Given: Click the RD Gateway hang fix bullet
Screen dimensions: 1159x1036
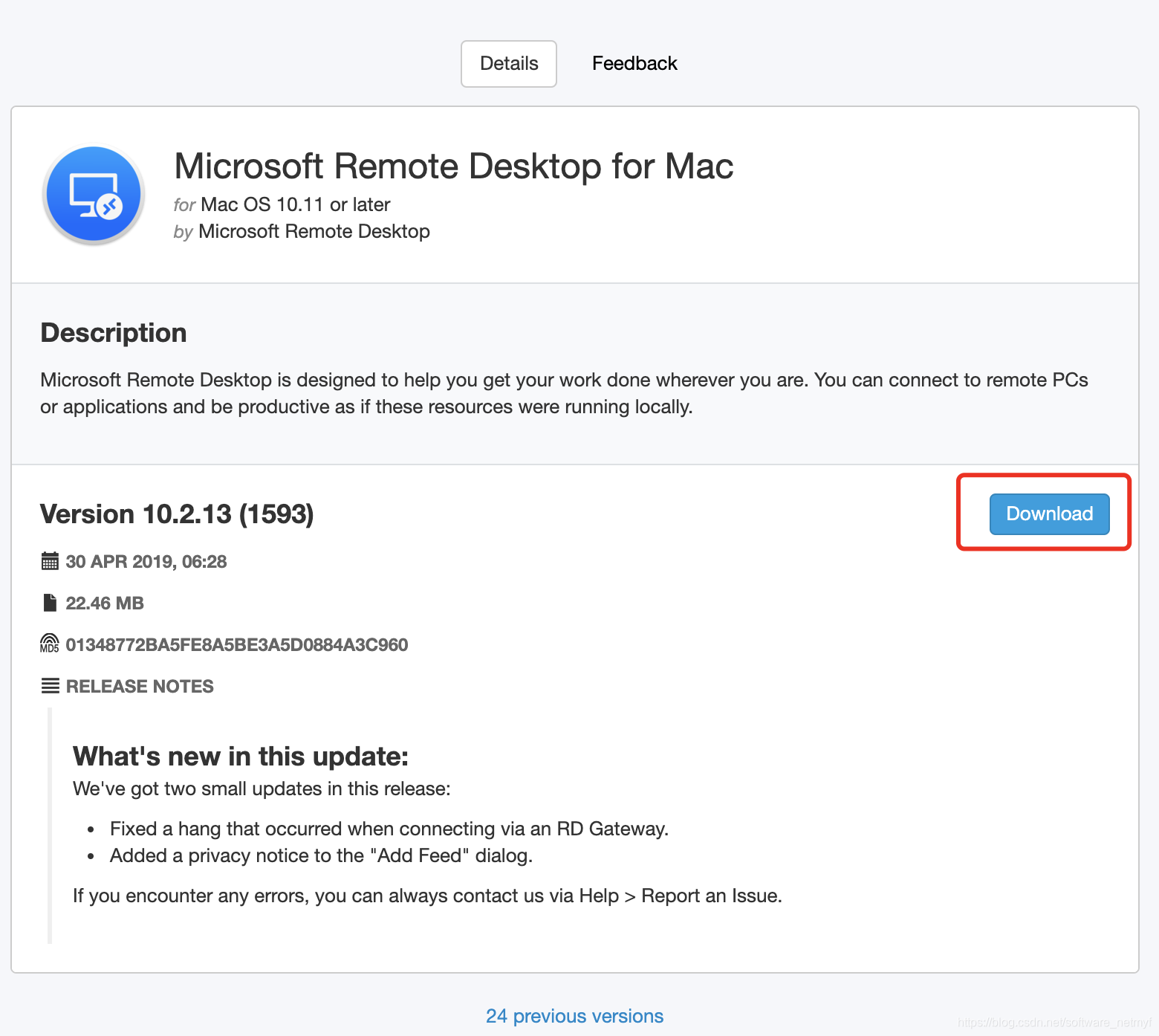Looking at the screenshot, I should 389,829.
